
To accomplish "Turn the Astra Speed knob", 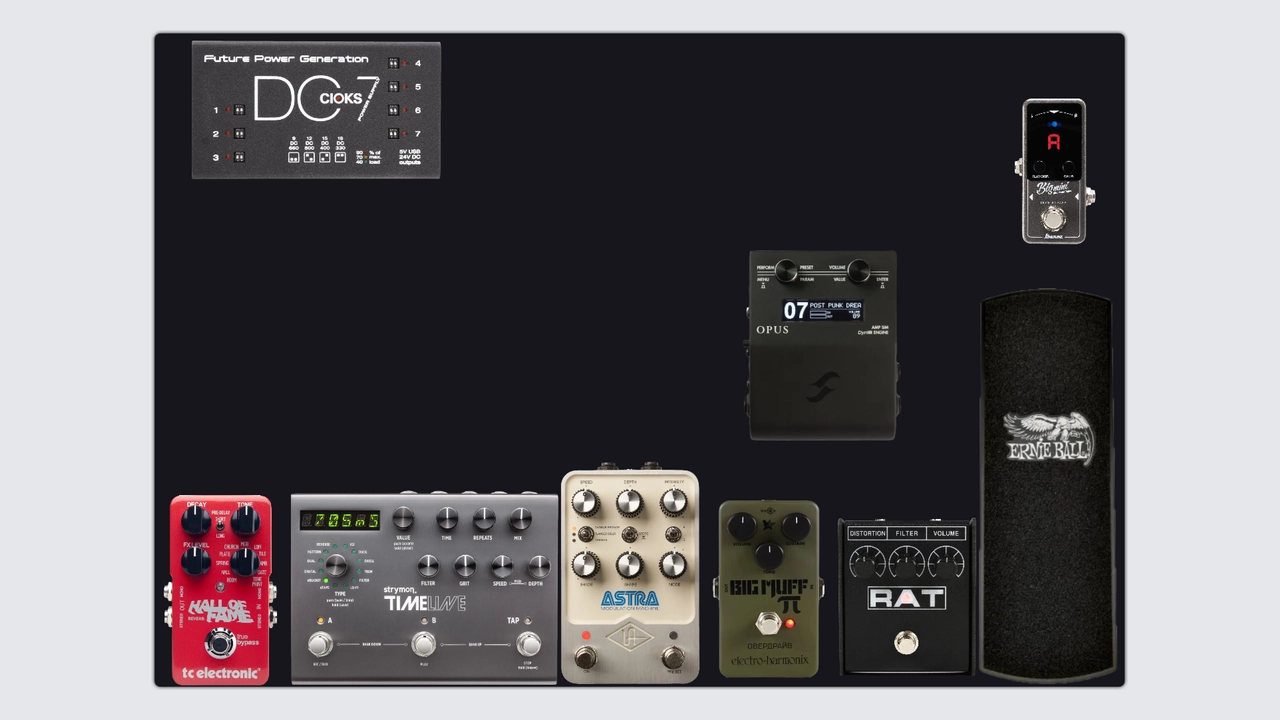I will 585,501.
